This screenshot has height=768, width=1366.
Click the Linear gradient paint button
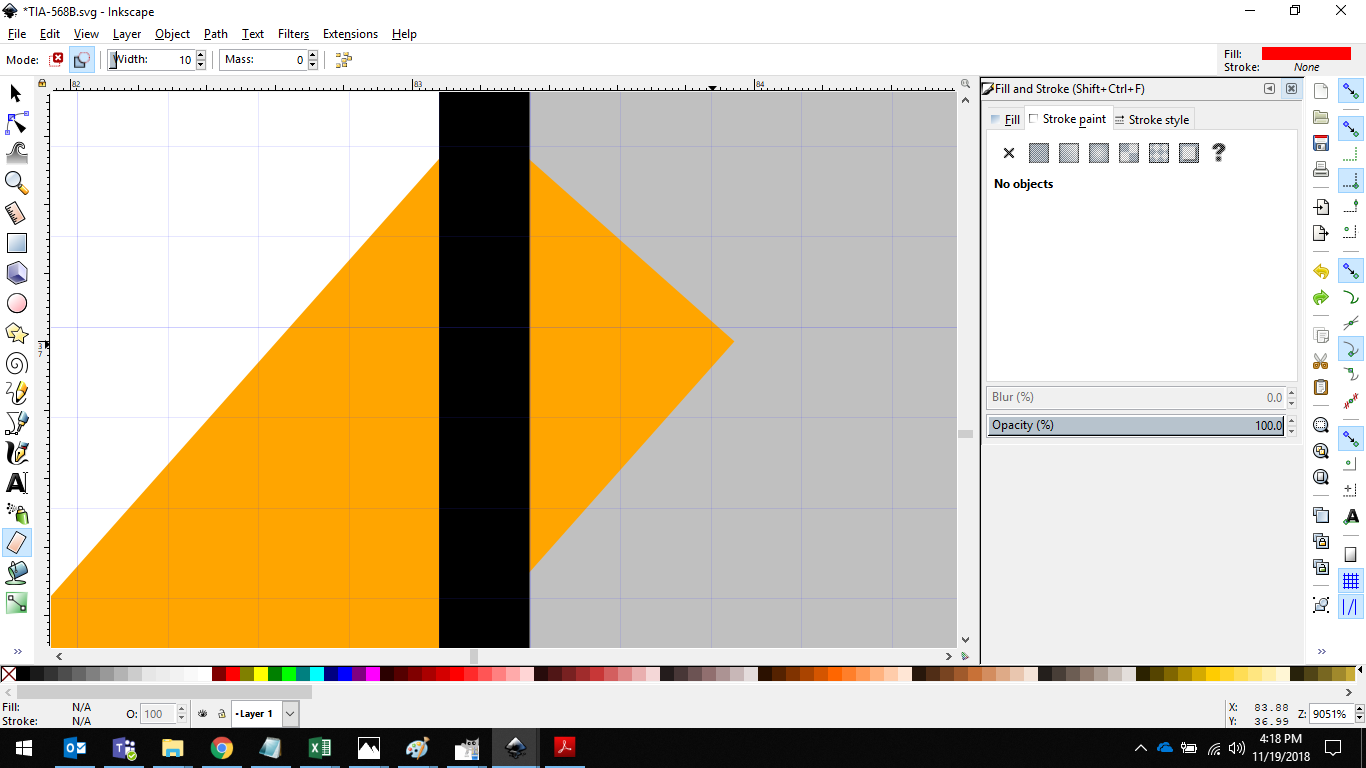click(x=1069, y=153)
